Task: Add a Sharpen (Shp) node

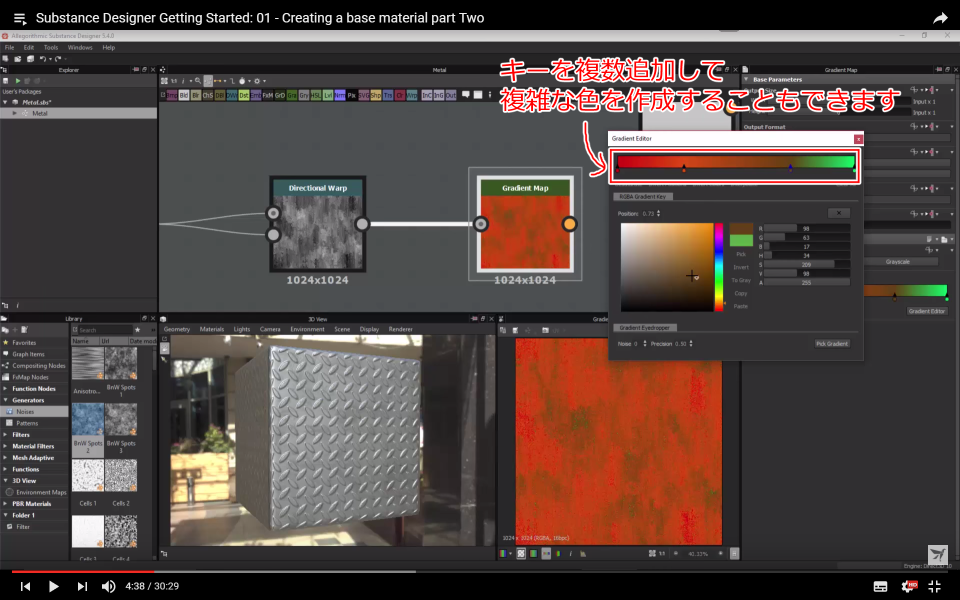Action: click(375, 96)
